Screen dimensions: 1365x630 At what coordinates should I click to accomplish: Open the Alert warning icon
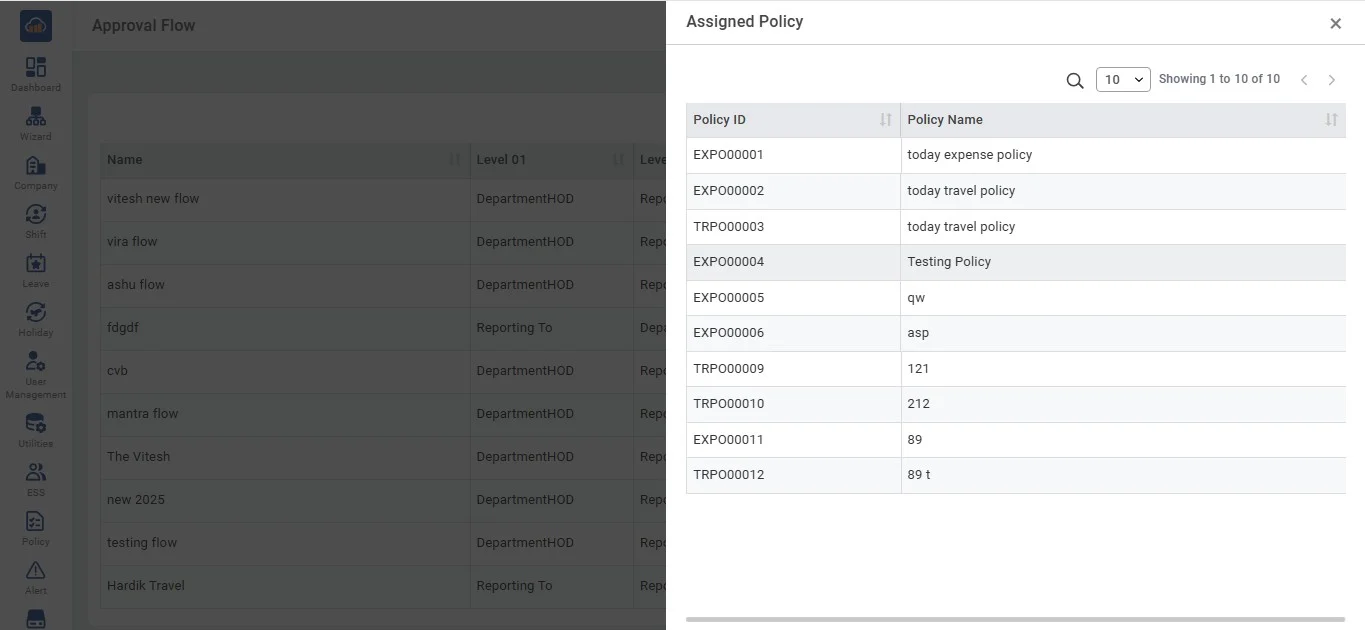(x=36, y=571)
